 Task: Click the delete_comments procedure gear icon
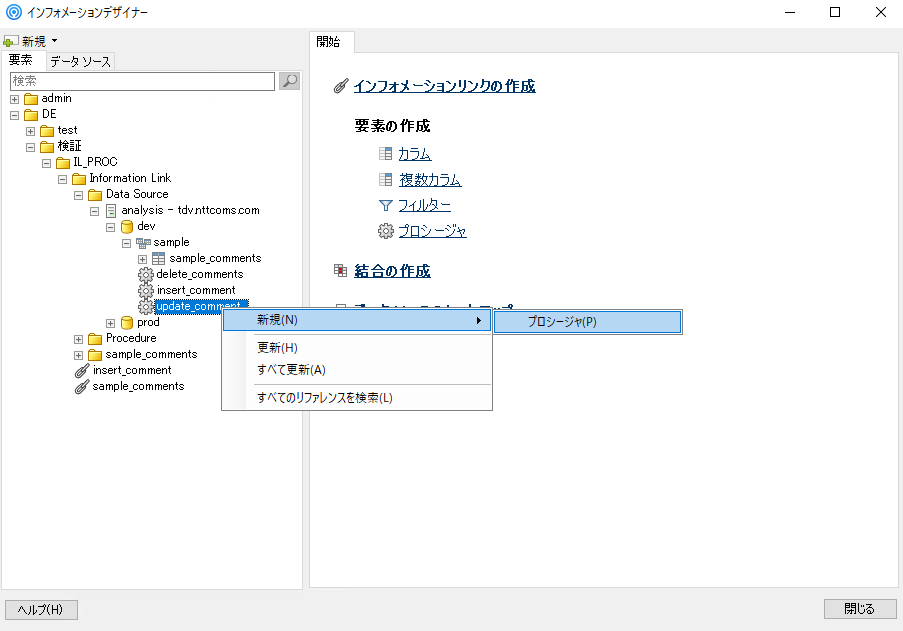click(x=146, y=275)
